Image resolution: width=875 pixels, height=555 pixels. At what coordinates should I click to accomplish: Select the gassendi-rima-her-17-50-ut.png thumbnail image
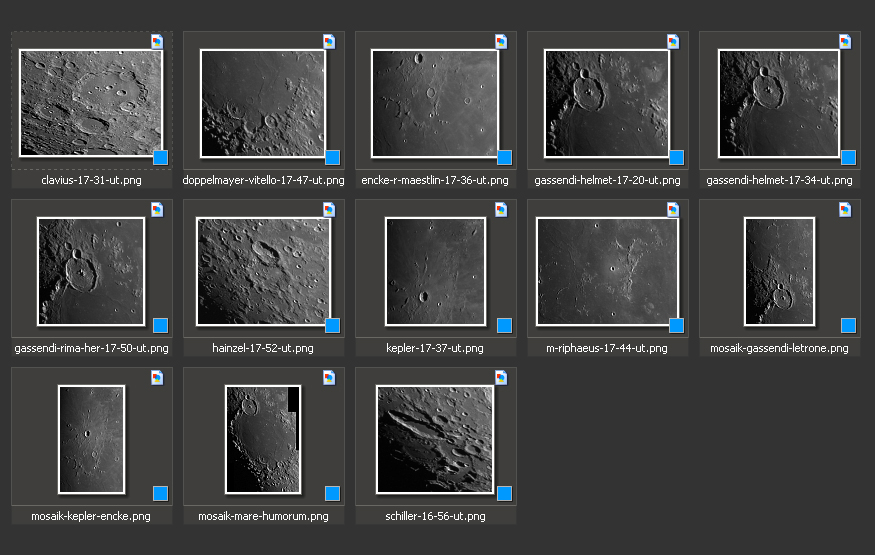click(x=91, y=271)
